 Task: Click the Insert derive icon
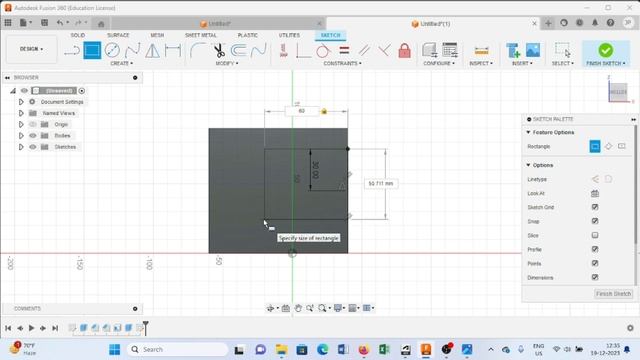513,50
